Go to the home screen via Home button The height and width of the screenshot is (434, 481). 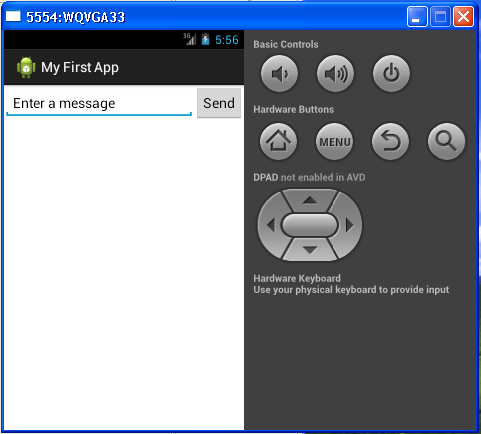click(278, 142)
